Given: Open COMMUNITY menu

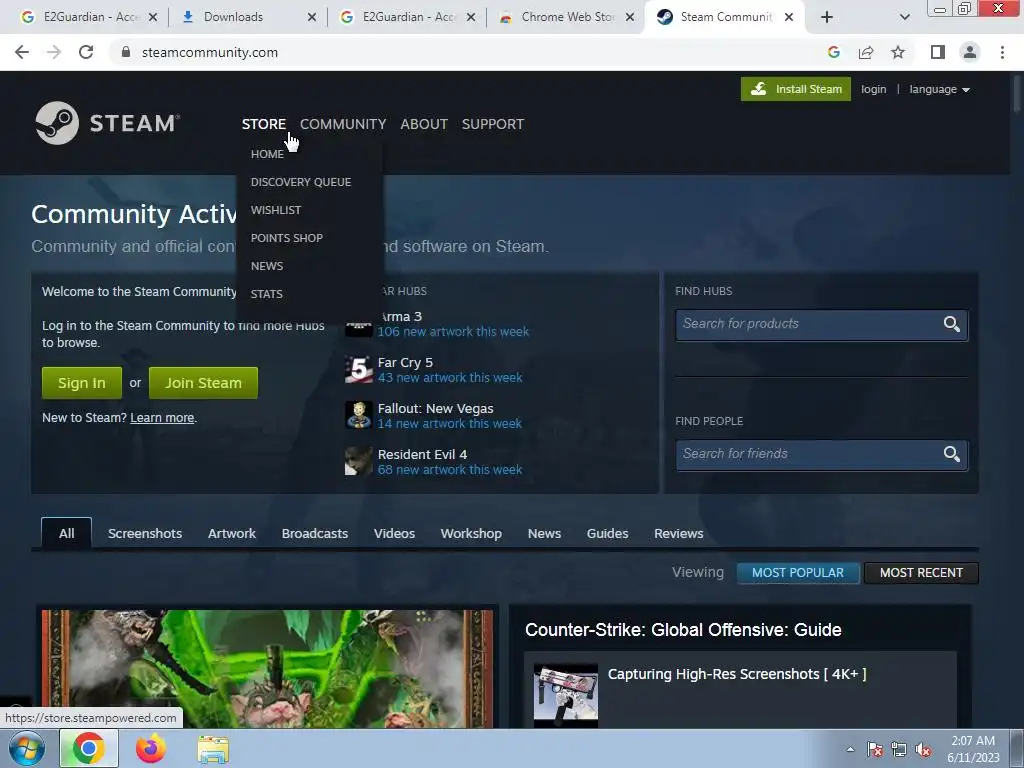Looking at the screenshot, I should pos(343,124).
